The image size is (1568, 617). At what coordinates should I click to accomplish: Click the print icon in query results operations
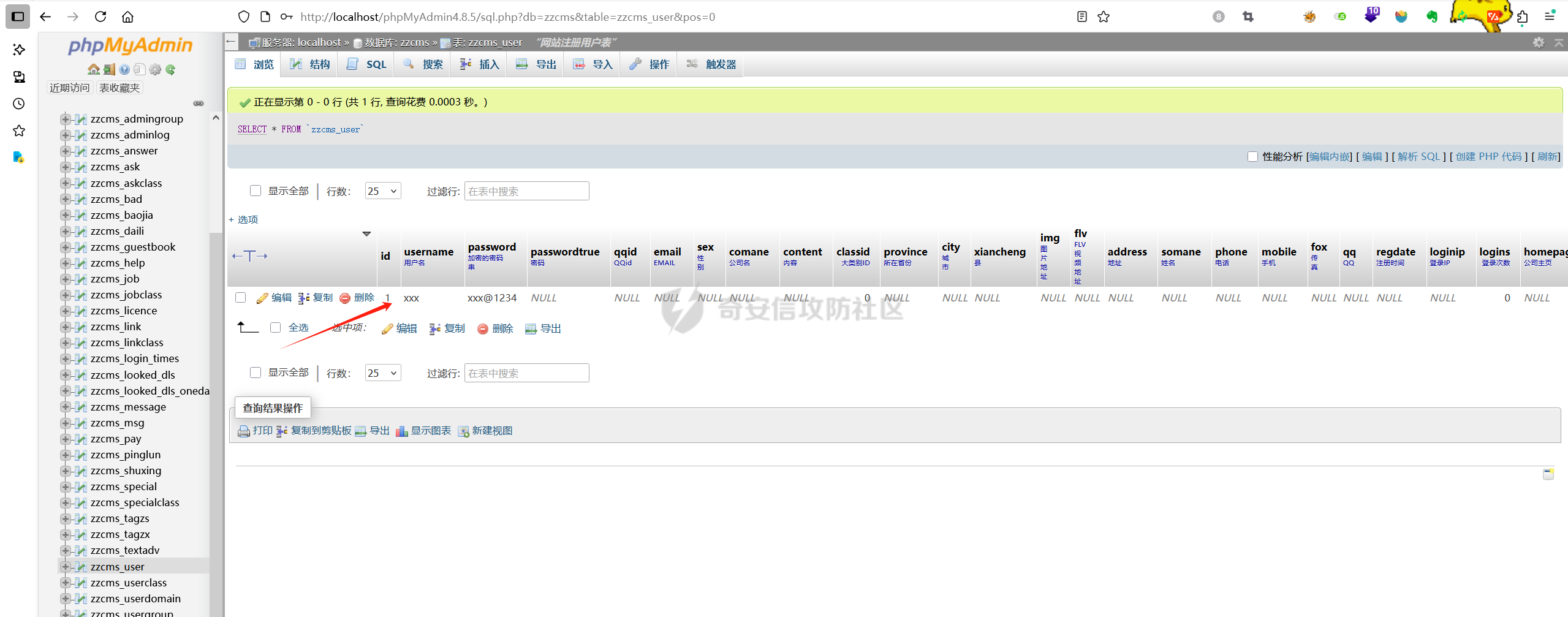coord(244,431)
